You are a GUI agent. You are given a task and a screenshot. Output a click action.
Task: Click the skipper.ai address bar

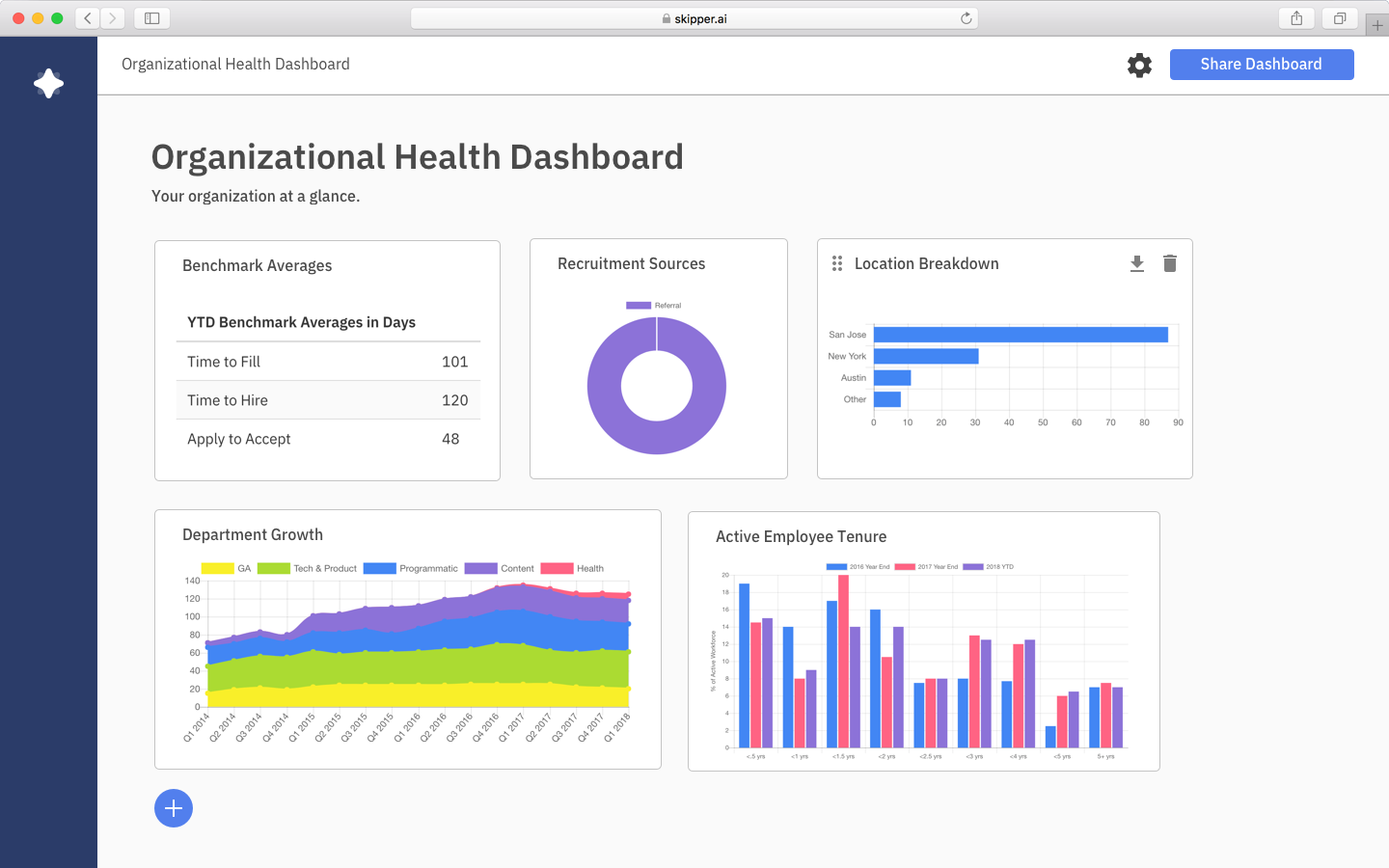[x=694, y=18]
